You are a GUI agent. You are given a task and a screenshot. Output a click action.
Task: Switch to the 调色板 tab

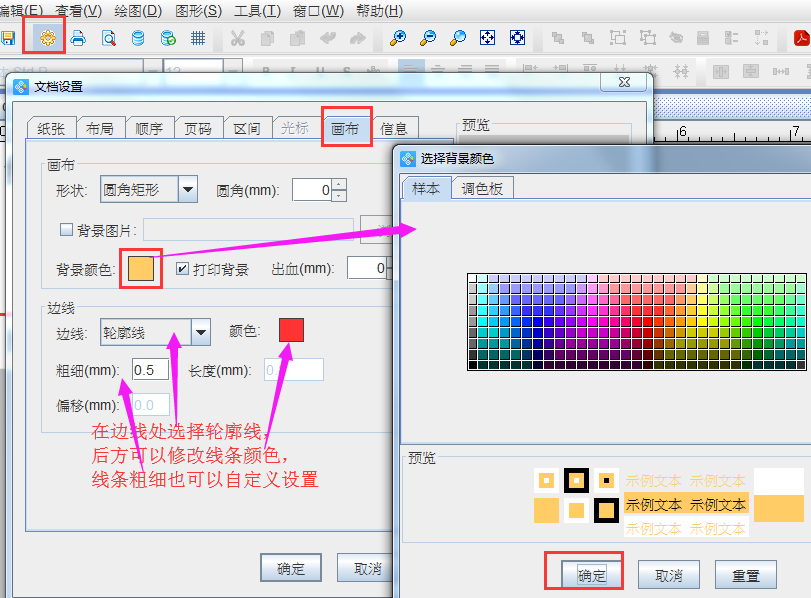482,188
